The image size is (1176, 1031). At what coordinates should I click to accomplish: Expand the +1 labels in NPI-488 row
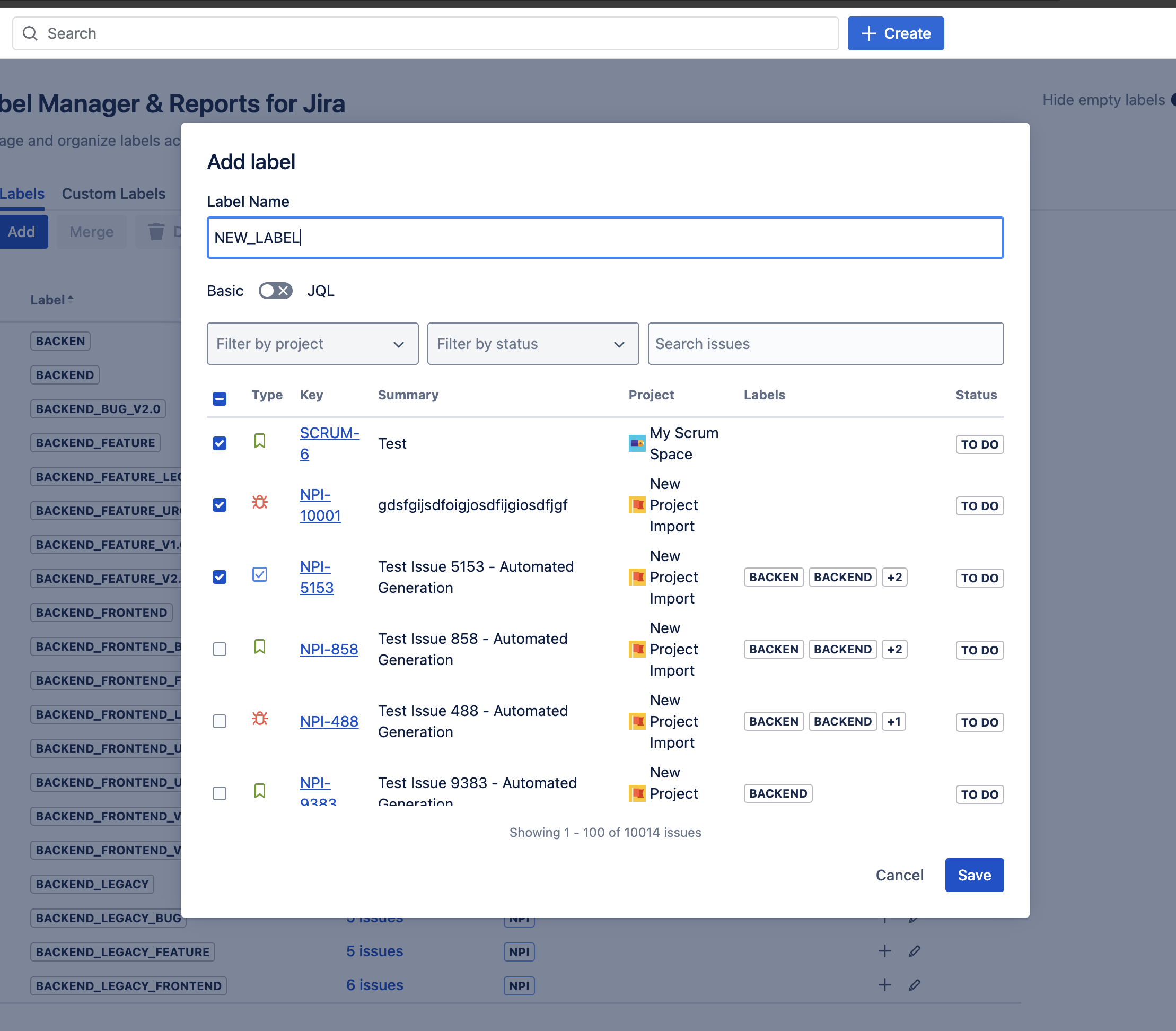point(893,721)
